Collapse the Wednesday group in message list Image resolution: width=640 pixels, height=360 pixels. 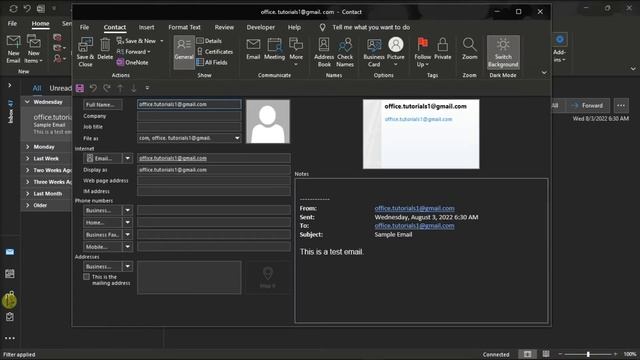27,102
